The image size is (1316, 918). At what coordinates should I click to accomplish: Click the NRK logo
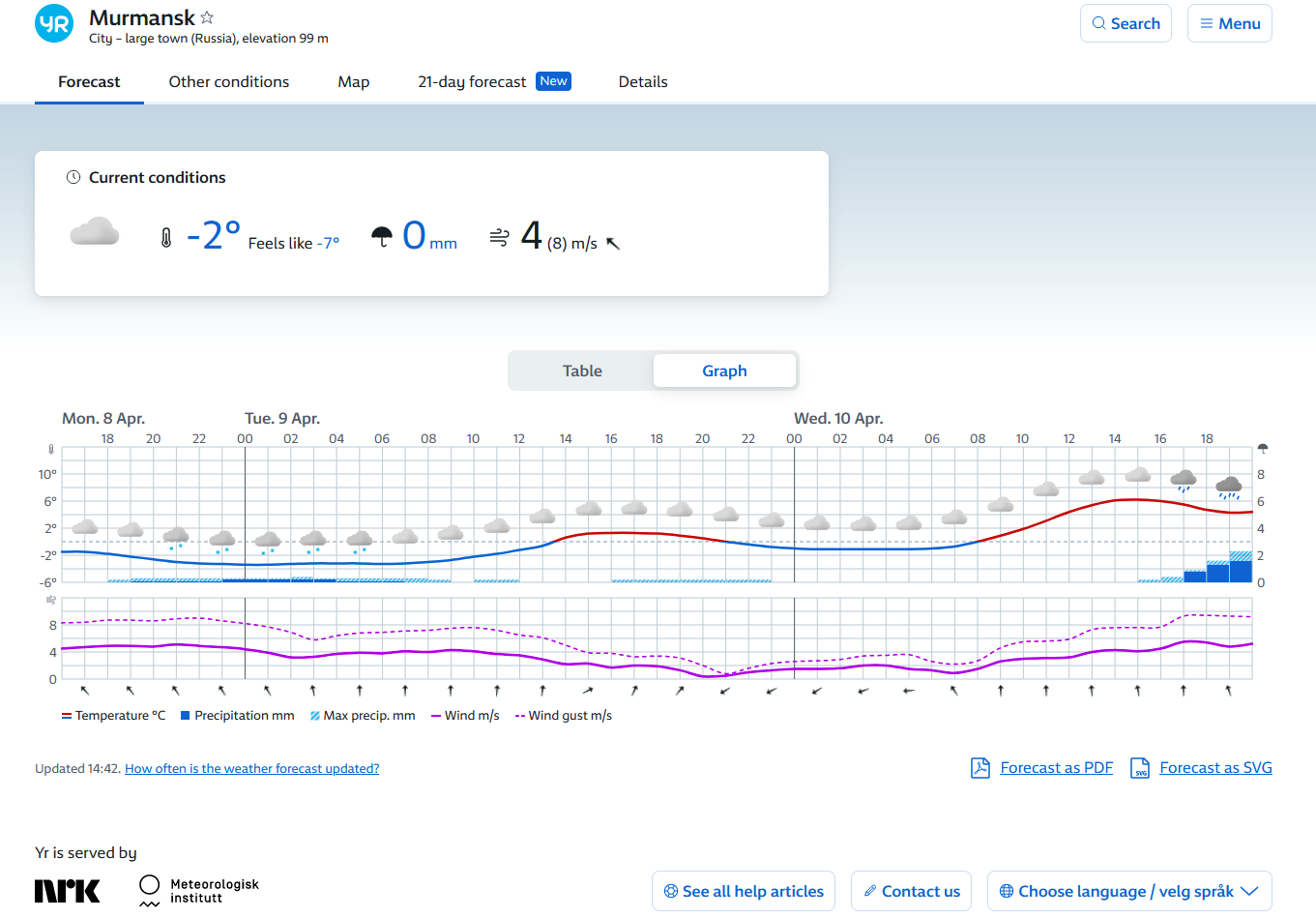point(67,891)
